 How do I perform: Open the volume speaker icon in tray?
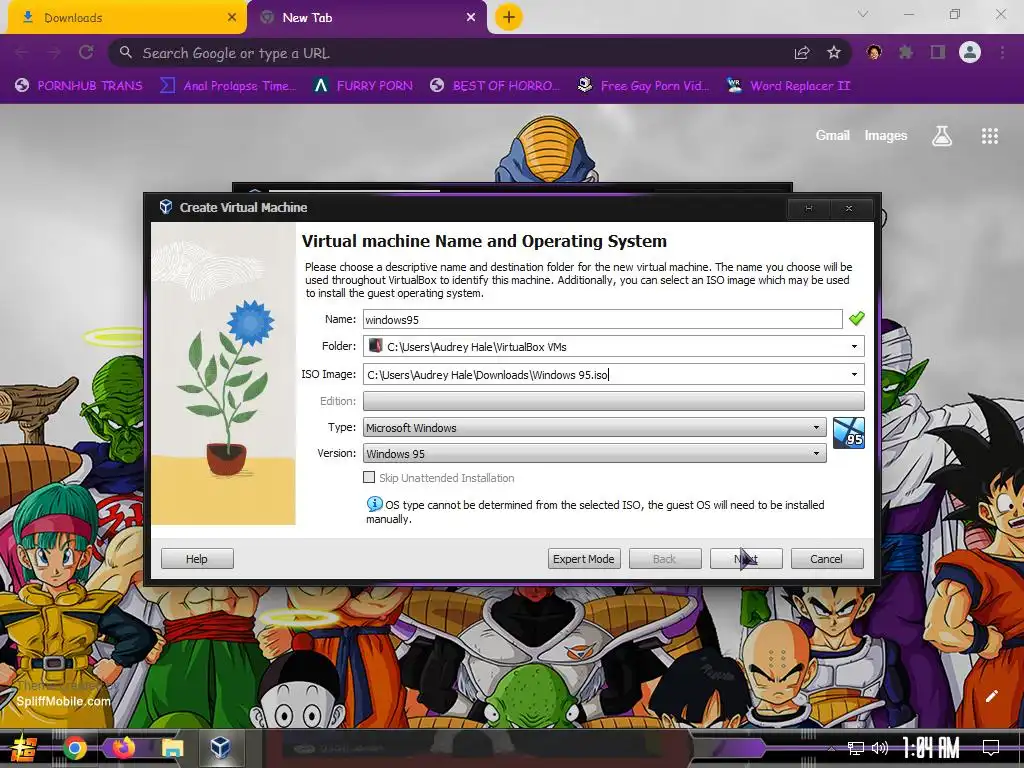coord(880,748)
